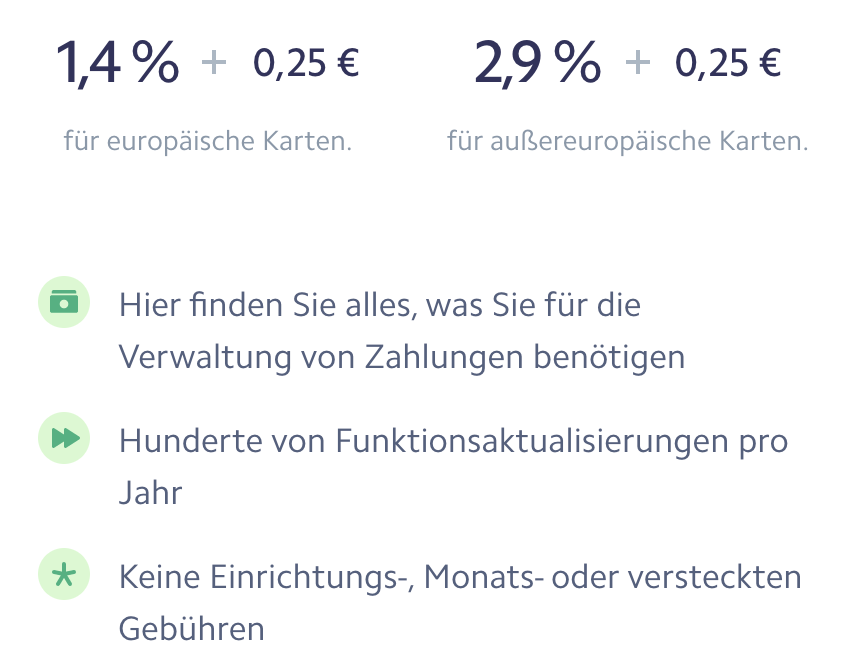Click the word "Jahr"
Screen dimensions: 864x670
coord(150,493)
